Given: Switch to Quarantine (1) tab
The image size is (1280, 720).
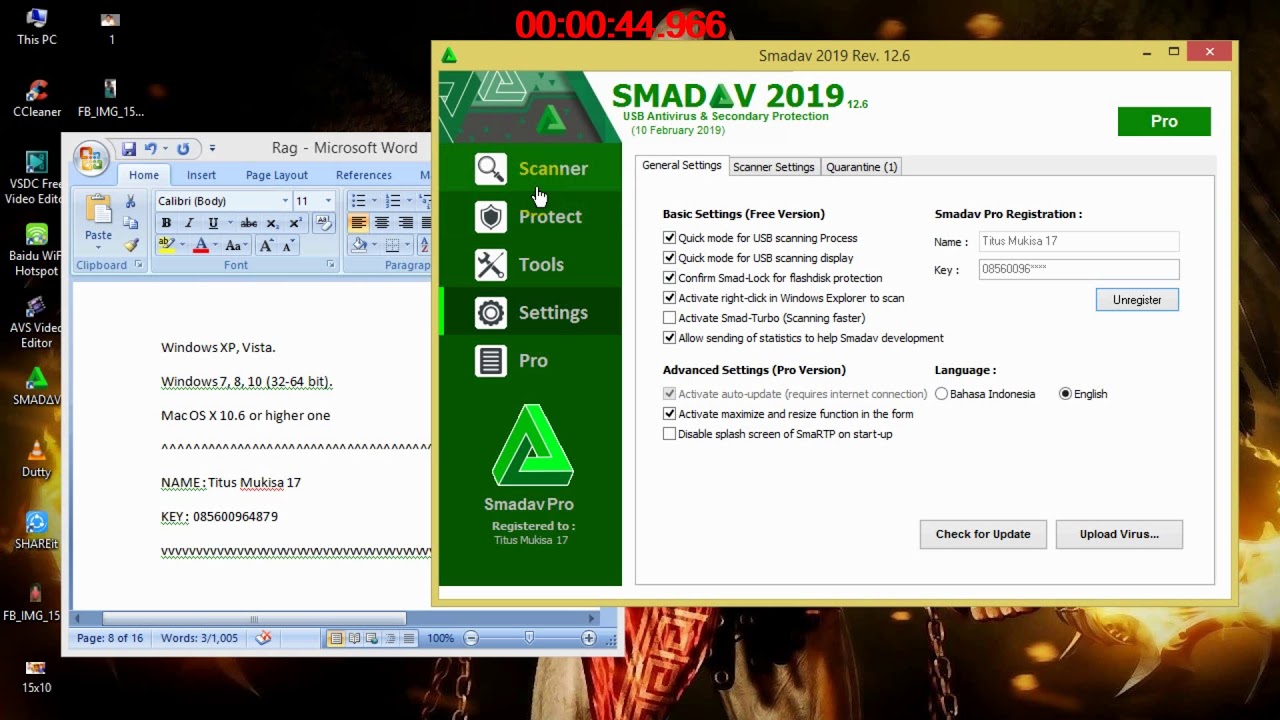Looking at the screenshot, I should pos(862,167).
